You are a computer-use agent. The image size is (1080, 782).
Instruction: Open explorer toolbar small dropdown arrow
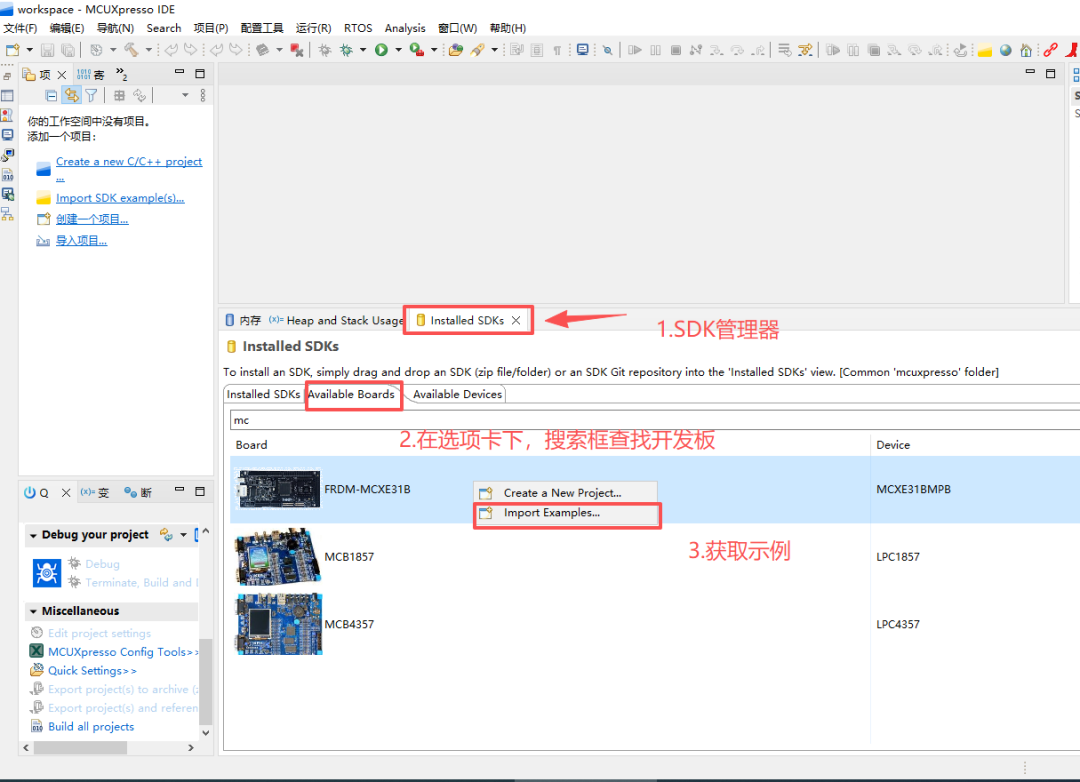[x=185, y=95]
